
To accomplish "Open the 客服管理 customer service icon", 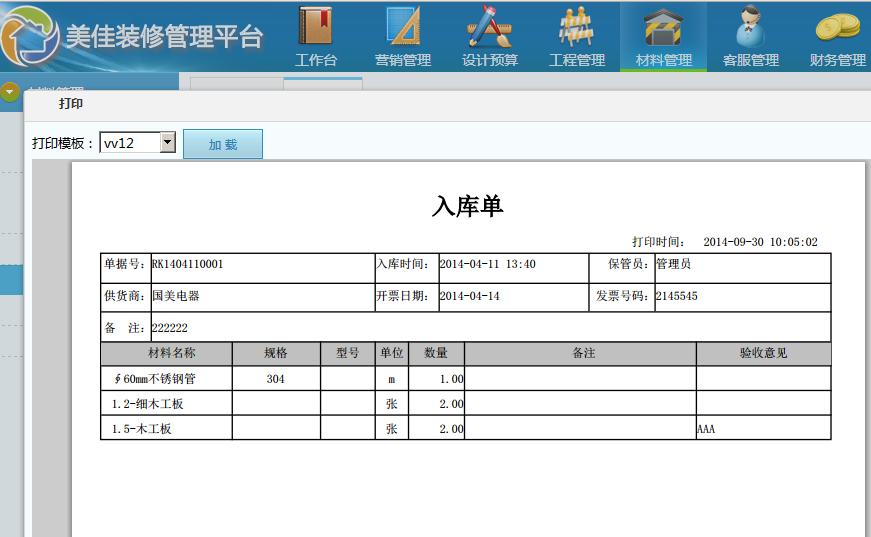I will coord(750,29).
